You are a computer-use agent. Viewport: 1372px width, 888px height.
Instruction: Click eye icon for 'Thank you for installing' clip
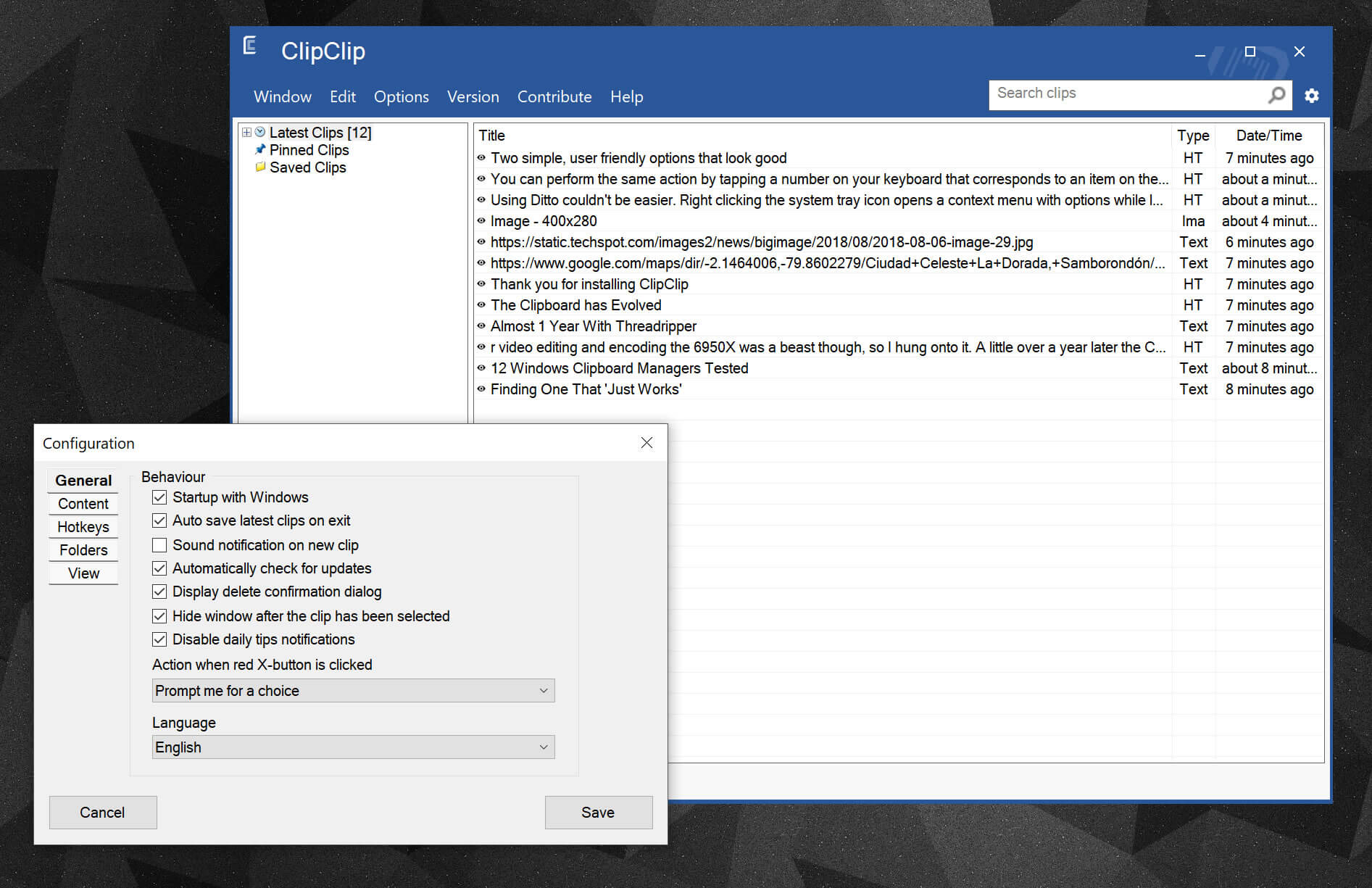click(x=481, y=283)
